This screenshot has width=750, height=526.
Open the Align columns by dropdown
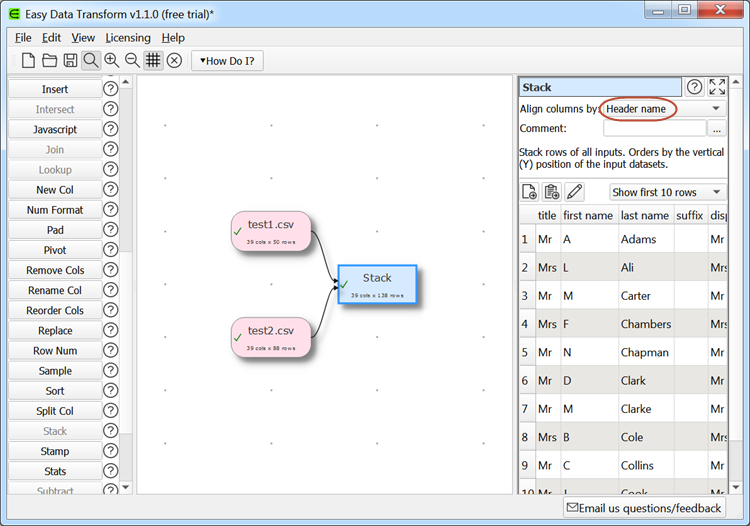(x=663, y=108)
